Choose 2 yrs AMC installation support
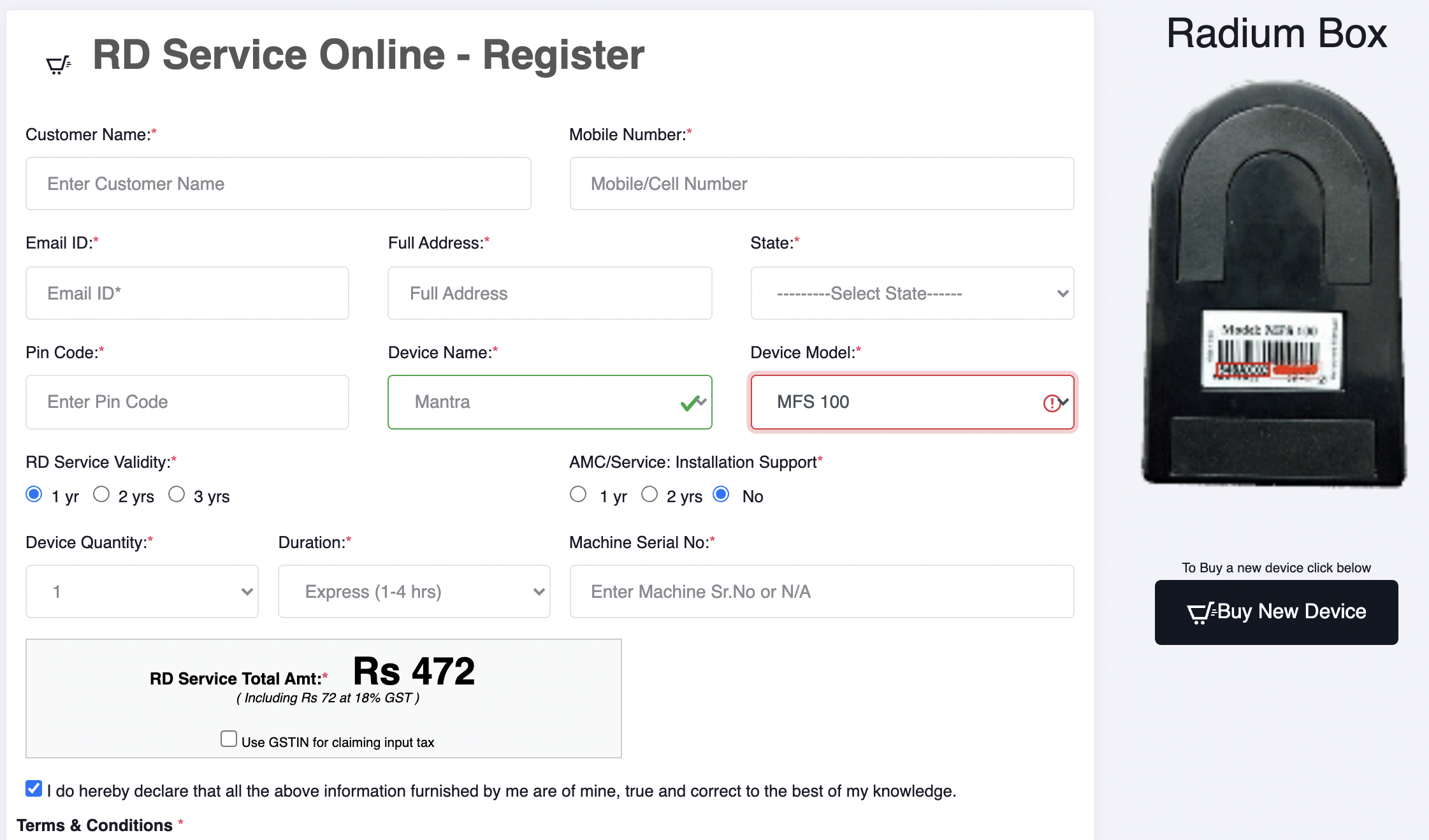This screenshot has width=1429, height=840. coord(649,495)
